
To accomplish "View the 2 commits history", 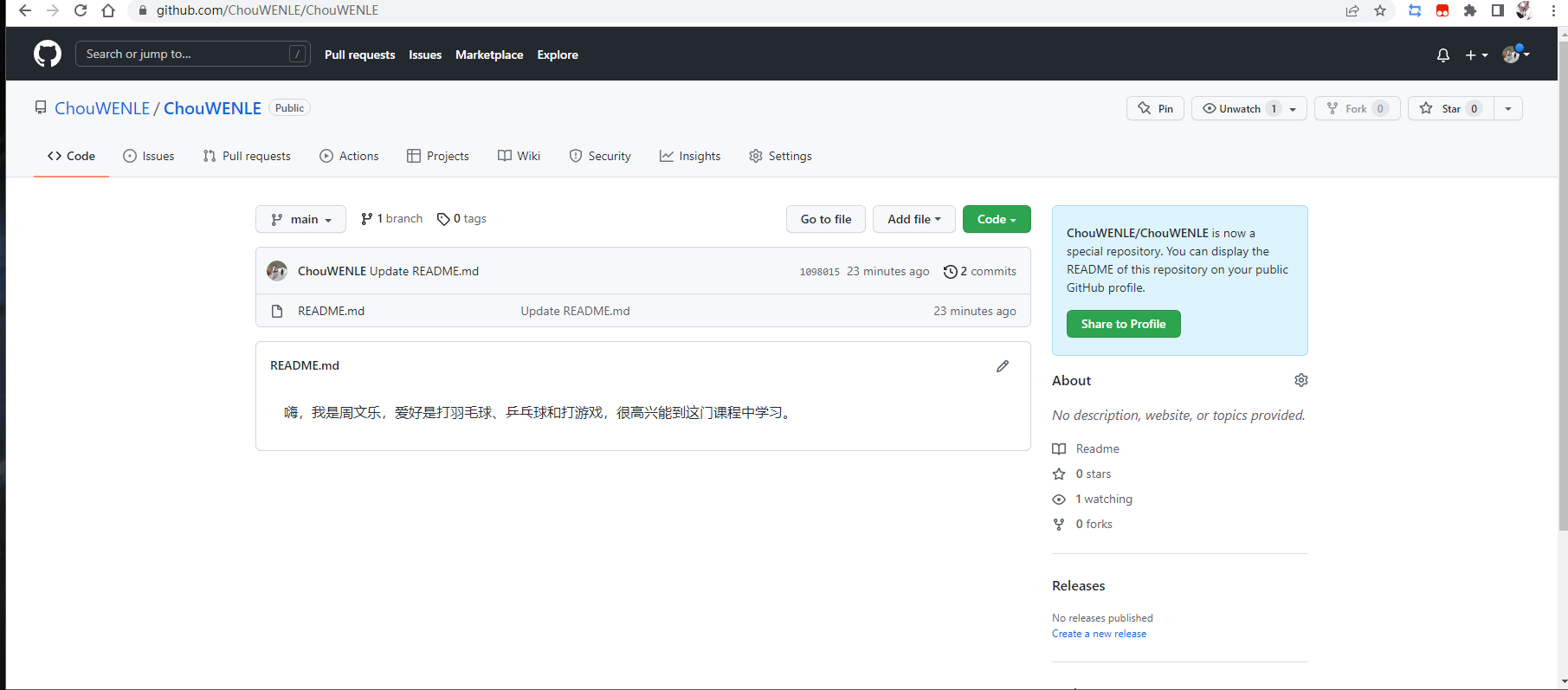I will coord(979,271).
